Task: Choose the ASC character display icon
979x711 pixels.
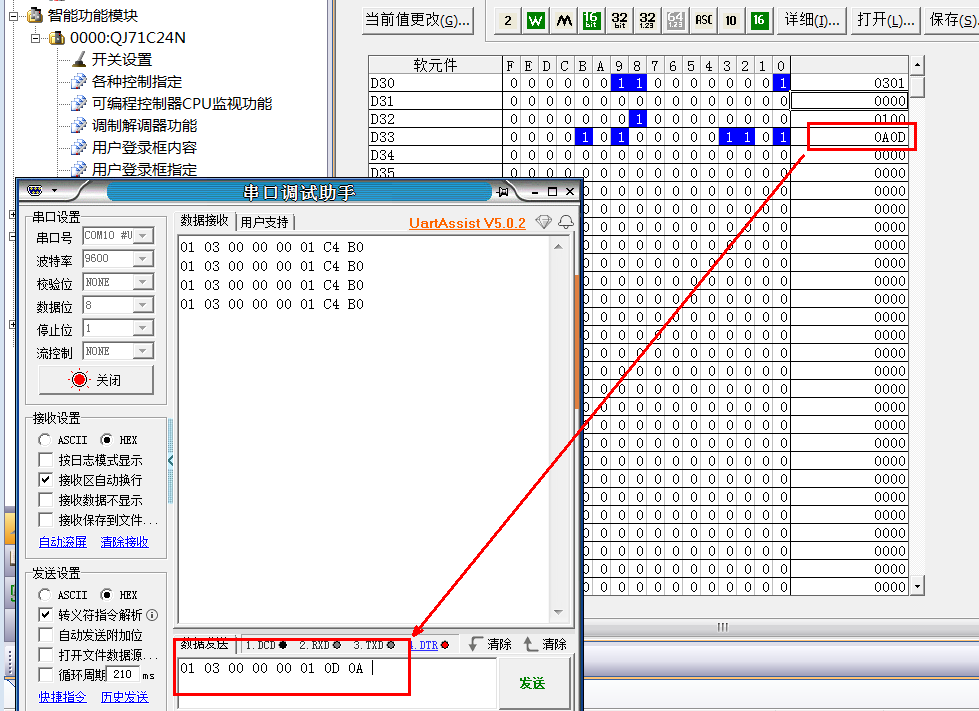Action: pyautogui.click(x=703, y=20)
